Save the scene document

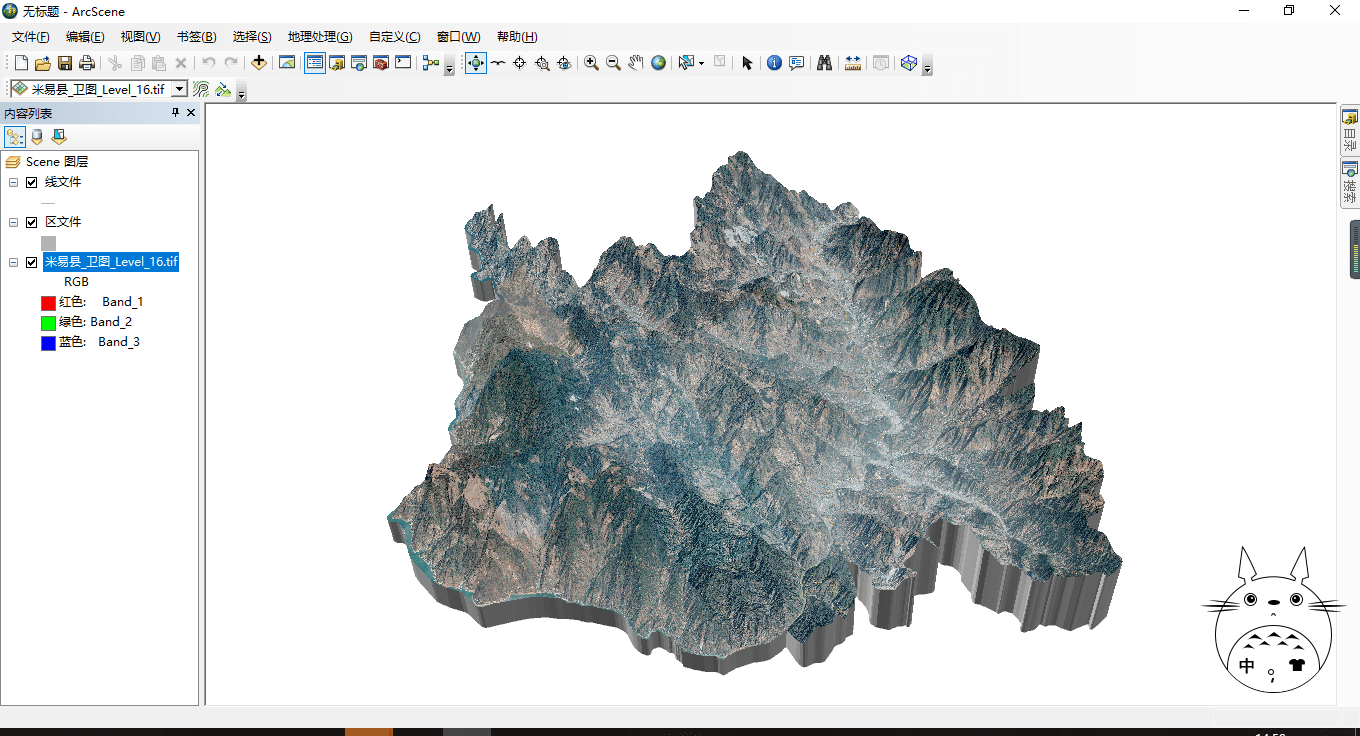(x=65, y=63)
